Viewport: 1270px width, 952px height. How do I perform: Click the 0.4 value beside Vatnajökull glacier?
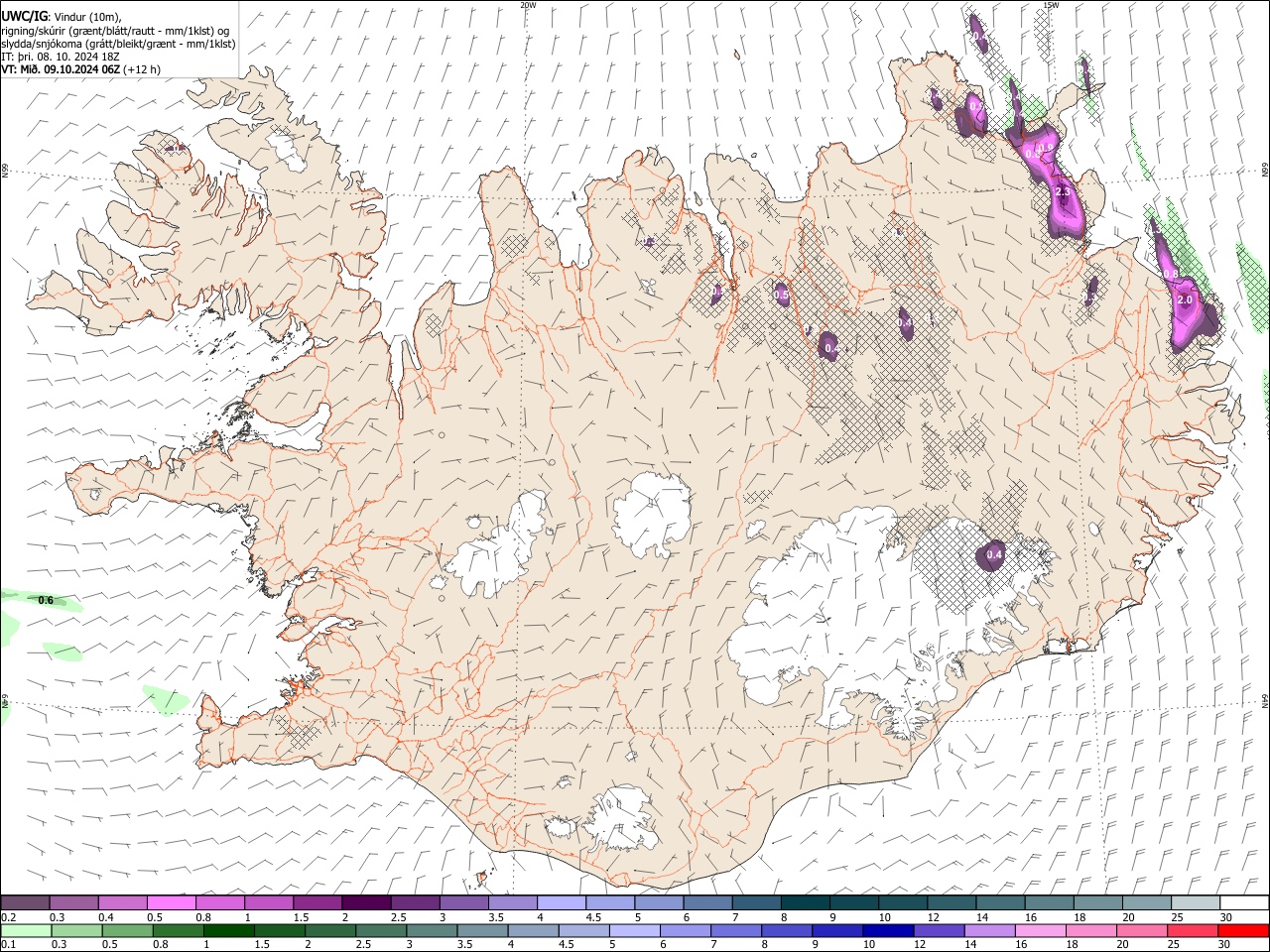pos(994,554)
